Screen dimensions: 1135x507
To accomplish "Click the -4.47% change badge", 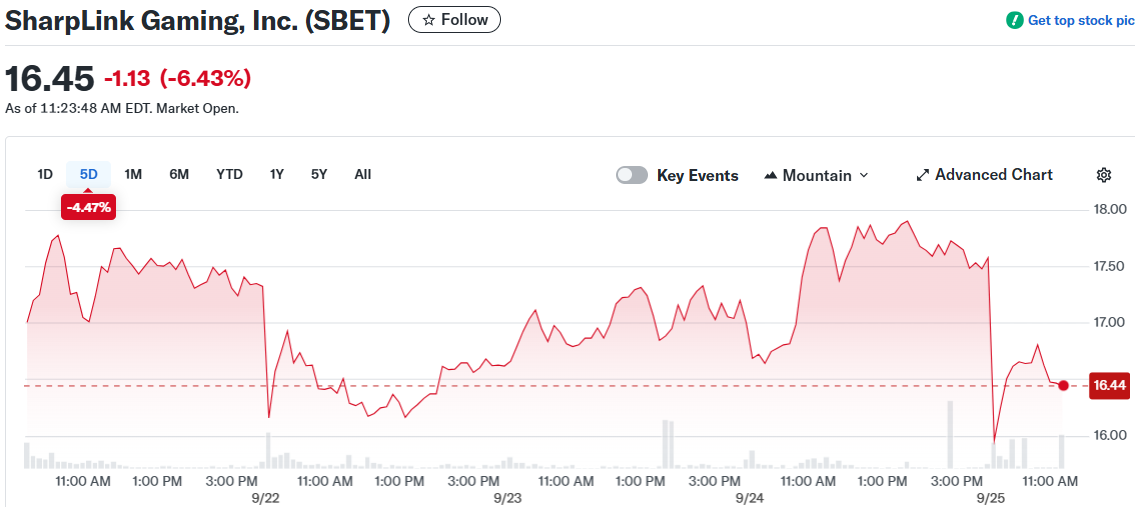I will [88, 208].
